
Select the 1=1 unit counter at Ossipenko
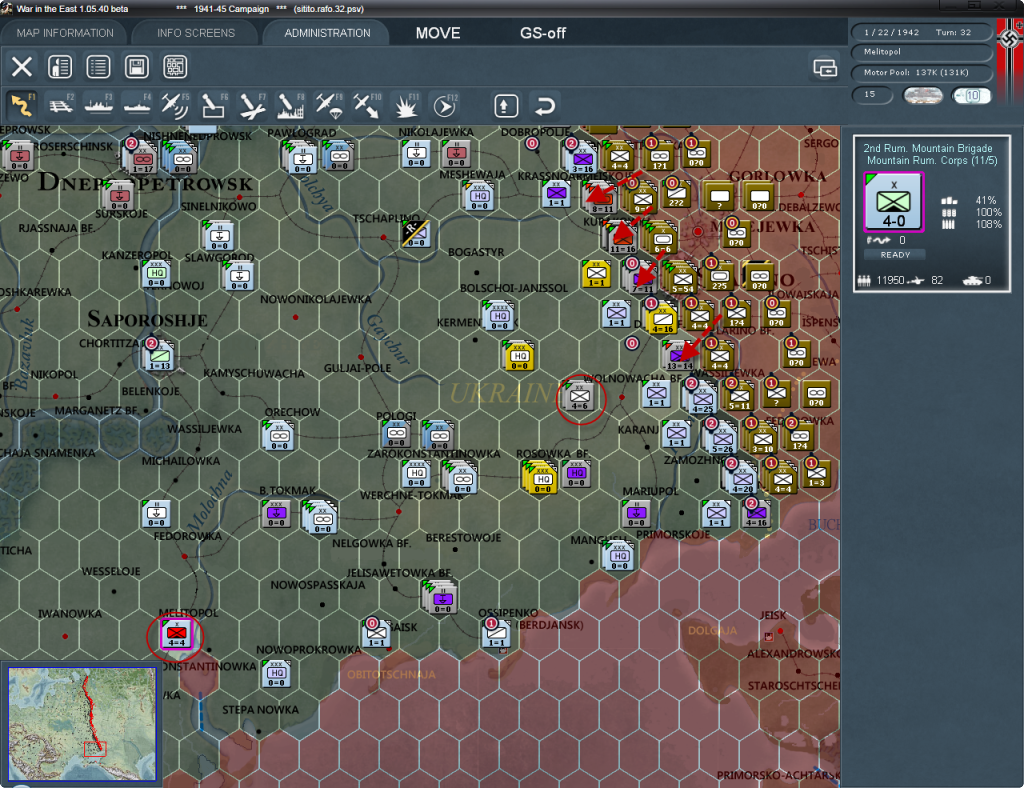496,633
